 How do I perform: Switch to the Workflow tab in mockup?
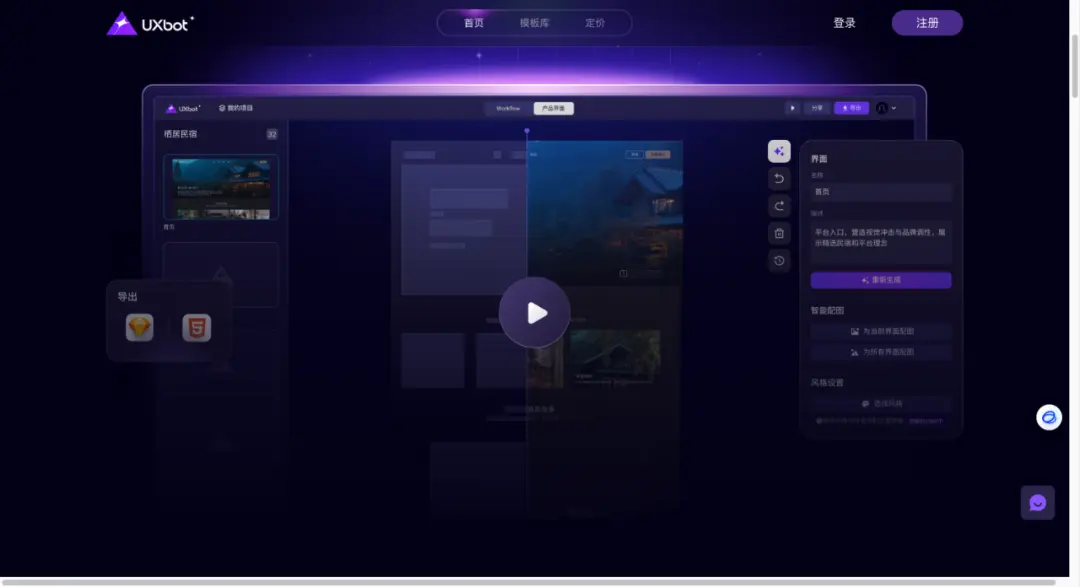point(508,108)
